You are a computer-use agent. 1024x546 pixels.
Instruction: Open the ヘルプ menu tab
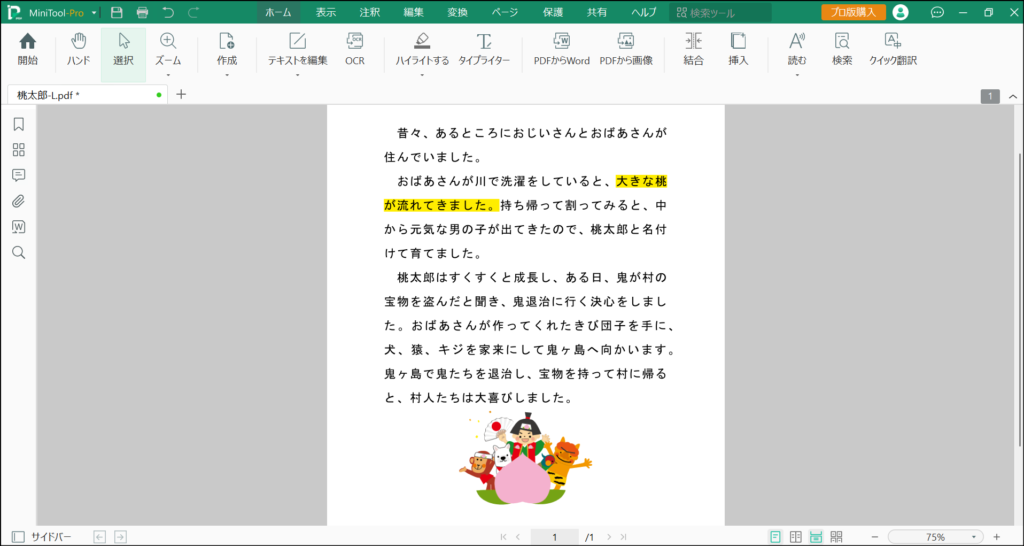tap(644, 12)
